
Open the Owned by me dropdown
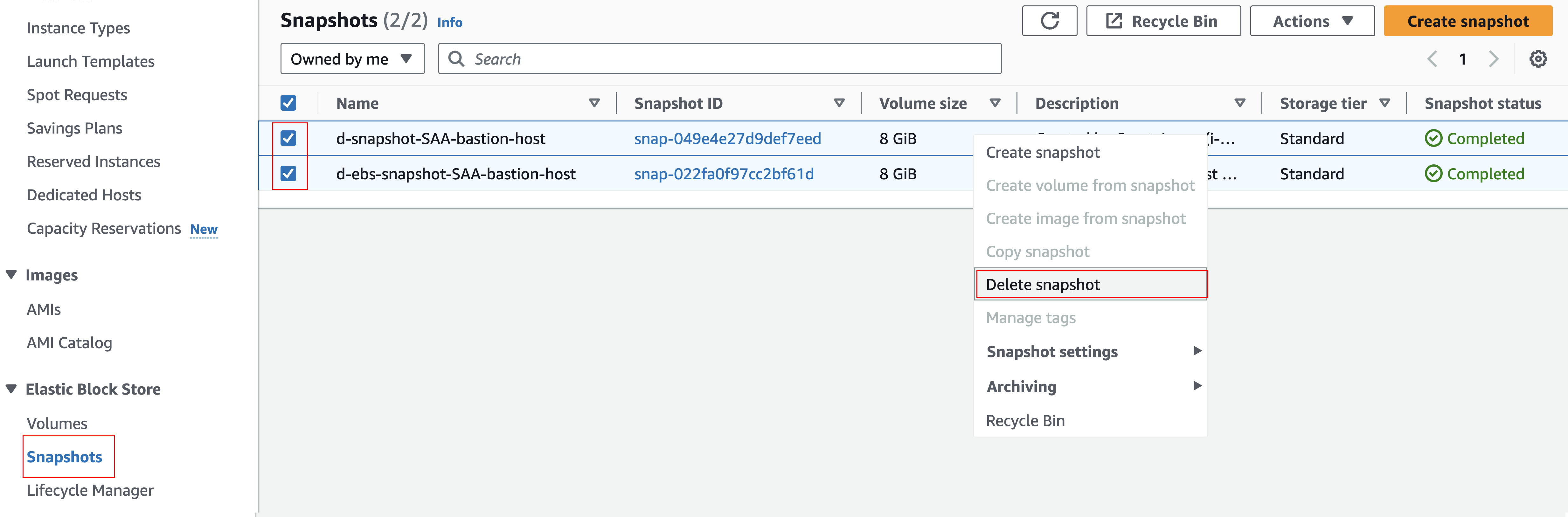[352, 59]
